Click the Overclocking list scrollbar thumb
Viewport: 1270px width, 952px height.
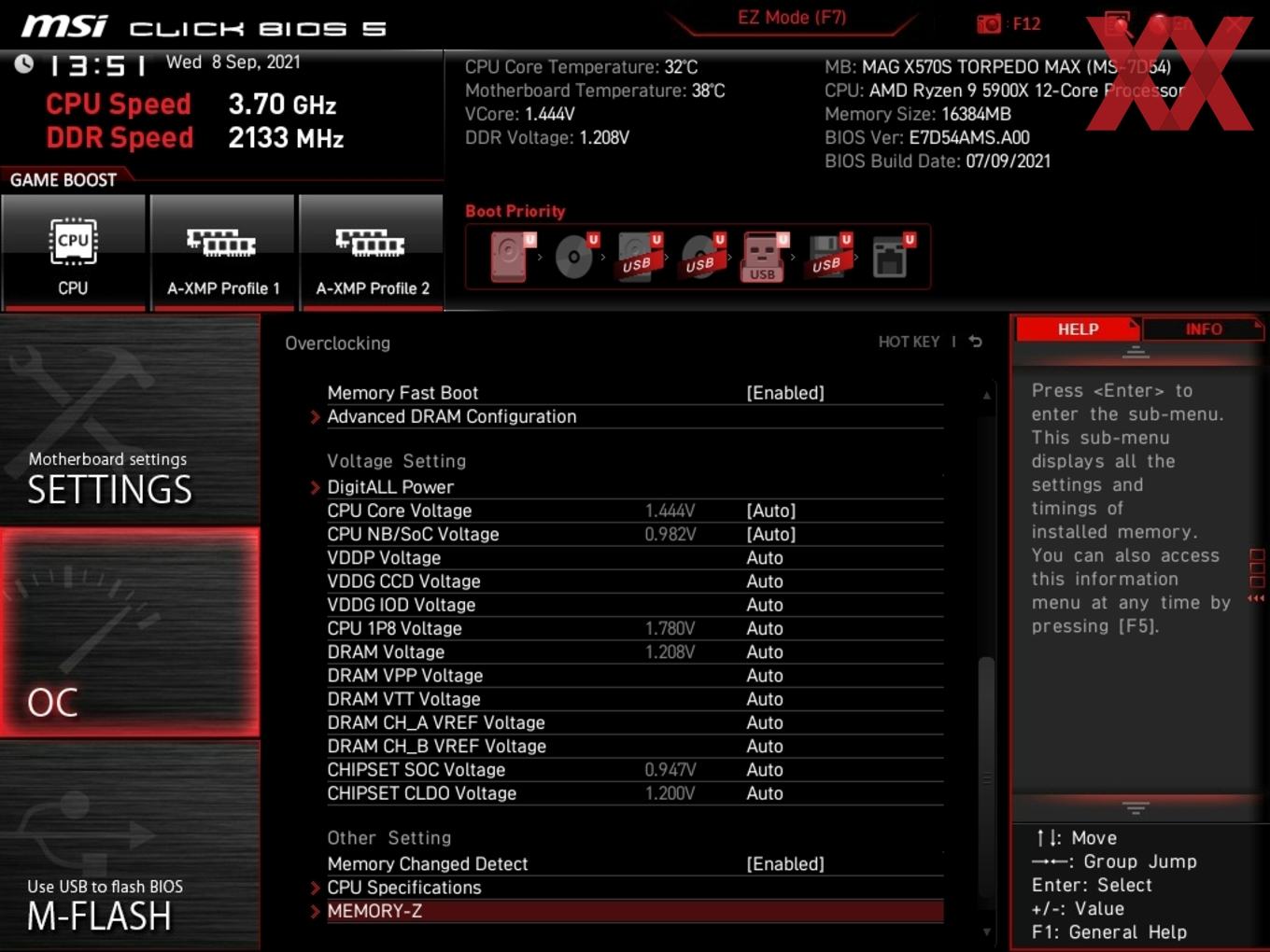click(x=986, y=777)
